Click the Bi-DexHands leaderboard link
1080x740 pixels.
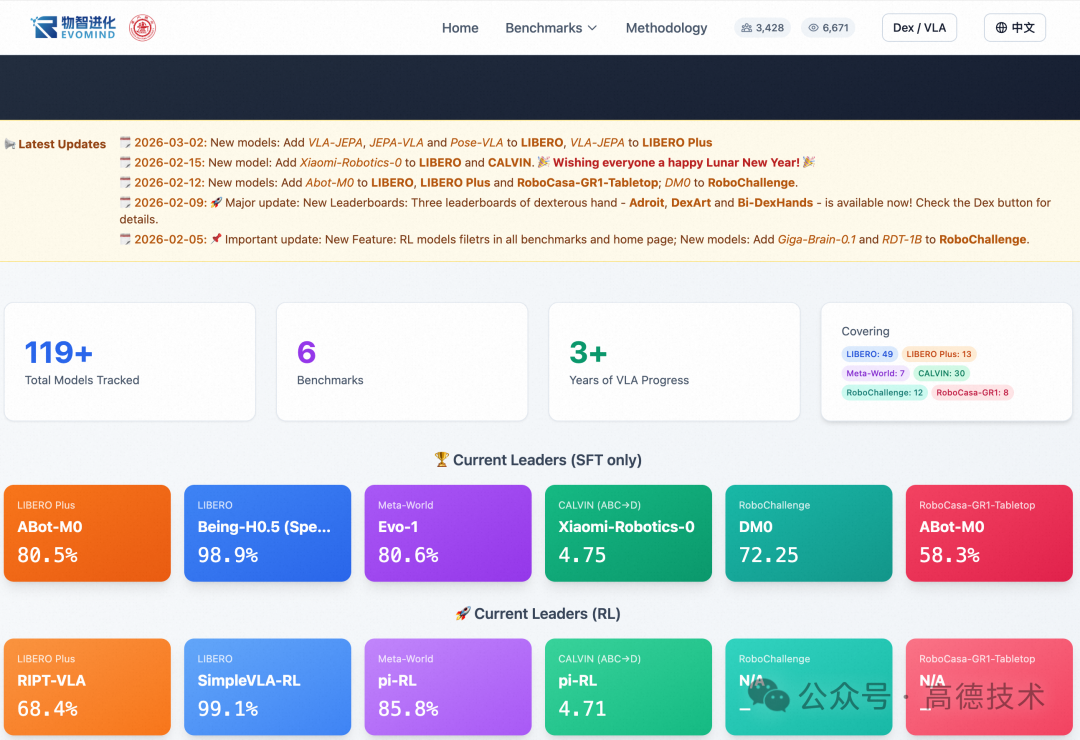tap(775, 203)
